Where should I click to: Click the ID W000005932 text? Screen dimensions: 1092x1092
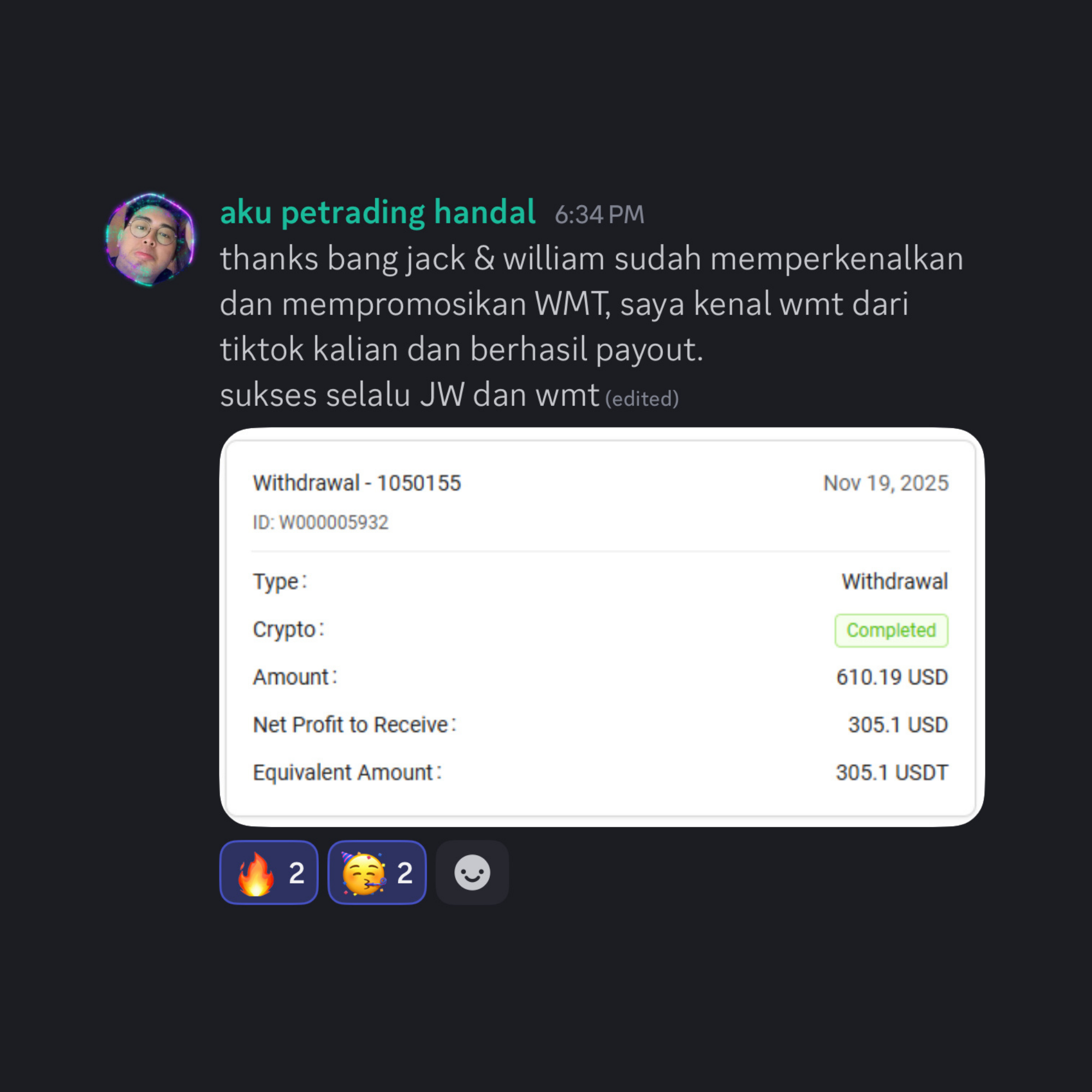pyautogui.click(x=321, y=523)
